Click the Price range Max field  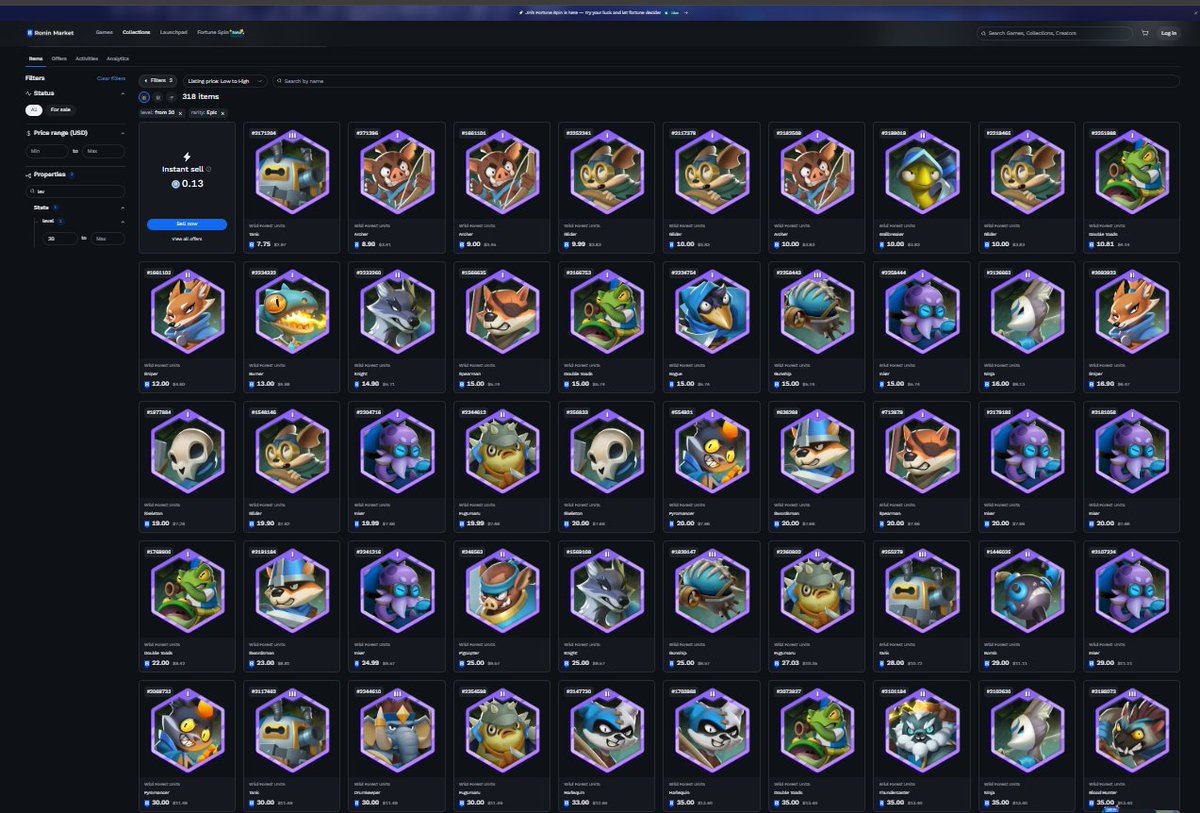point(104,151)
